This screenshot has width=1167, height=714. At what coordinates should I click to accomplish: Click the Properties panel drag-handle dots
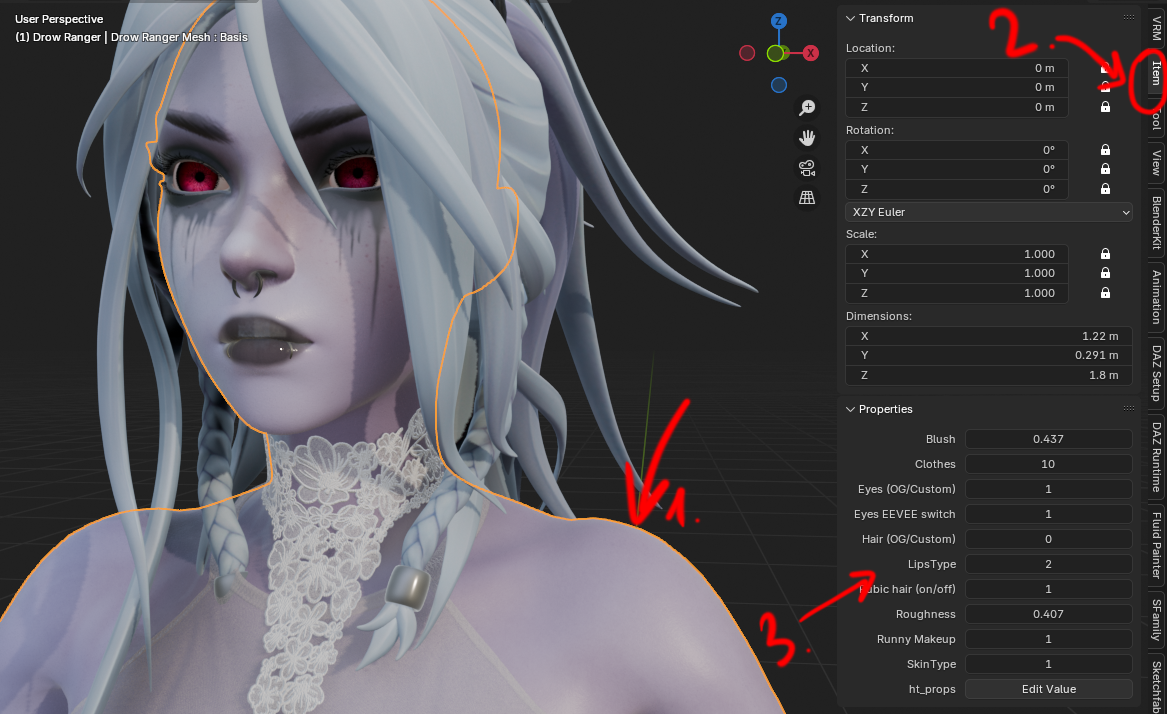(x=1129, y=409)
